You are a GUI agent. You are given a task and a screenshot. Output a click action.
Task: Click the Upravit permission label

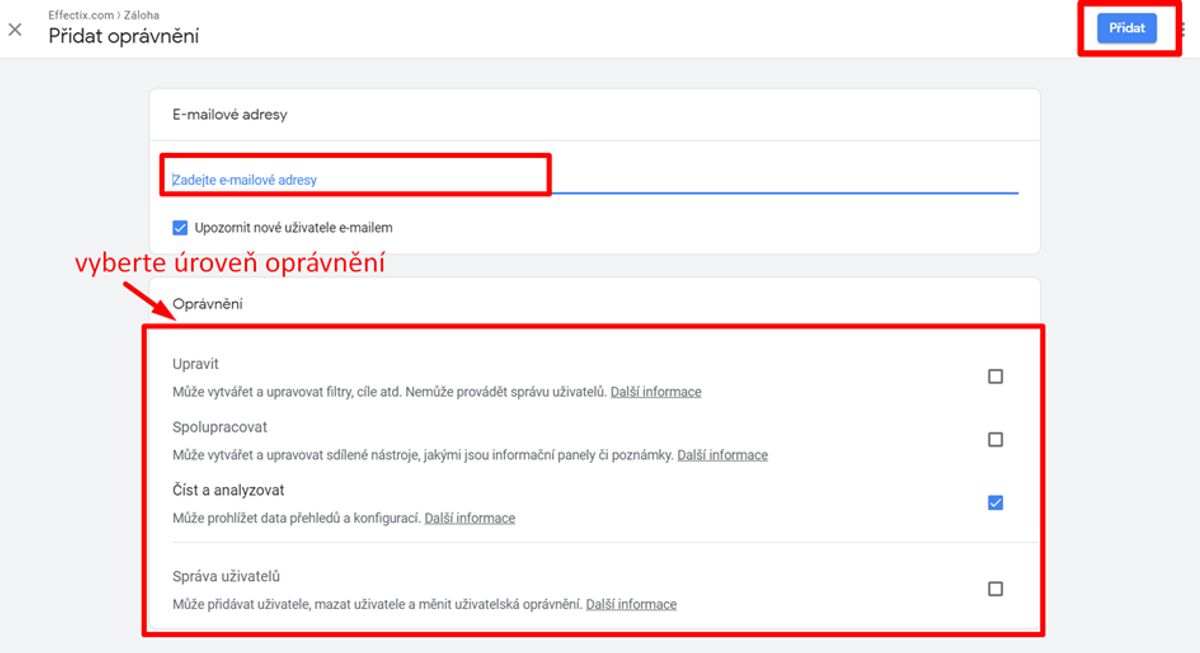[195, 364]
